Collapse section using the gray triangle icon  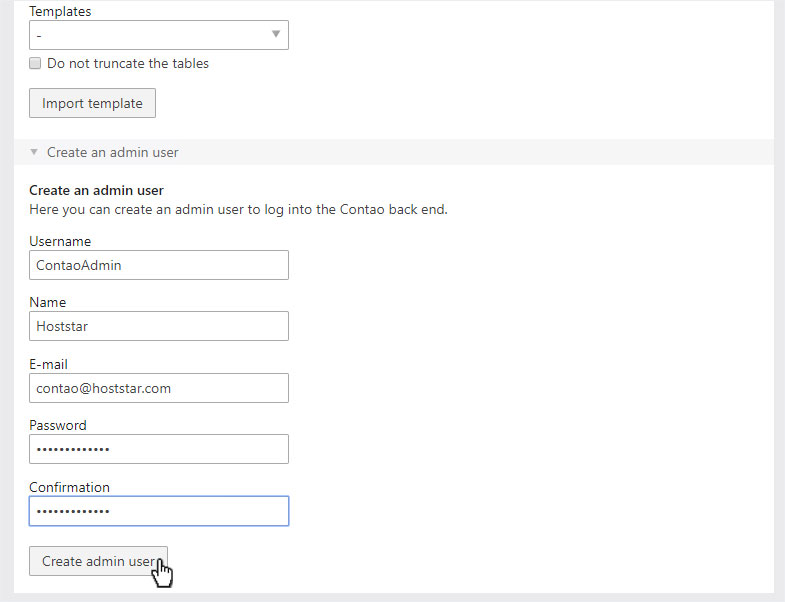pos(34,152)
